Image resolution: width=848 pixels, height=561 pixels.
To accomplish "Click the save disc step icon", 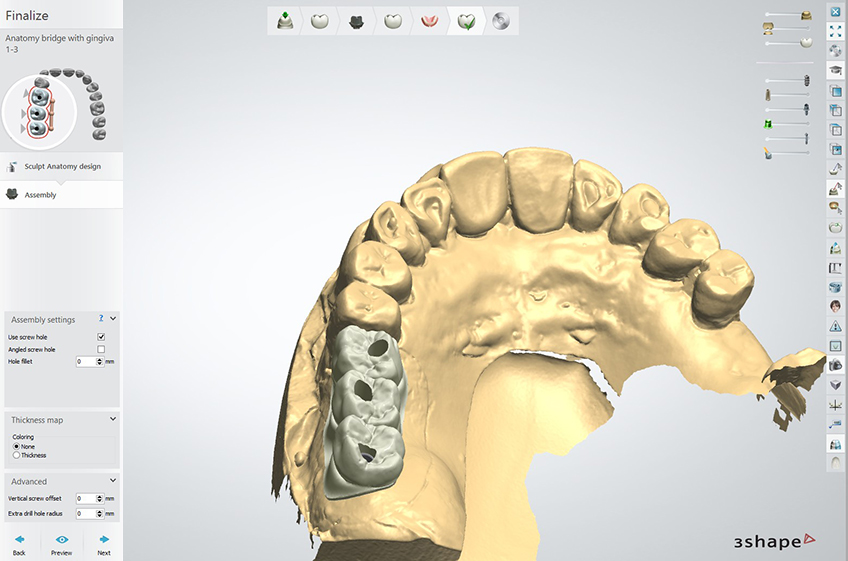I will point(500,21).
